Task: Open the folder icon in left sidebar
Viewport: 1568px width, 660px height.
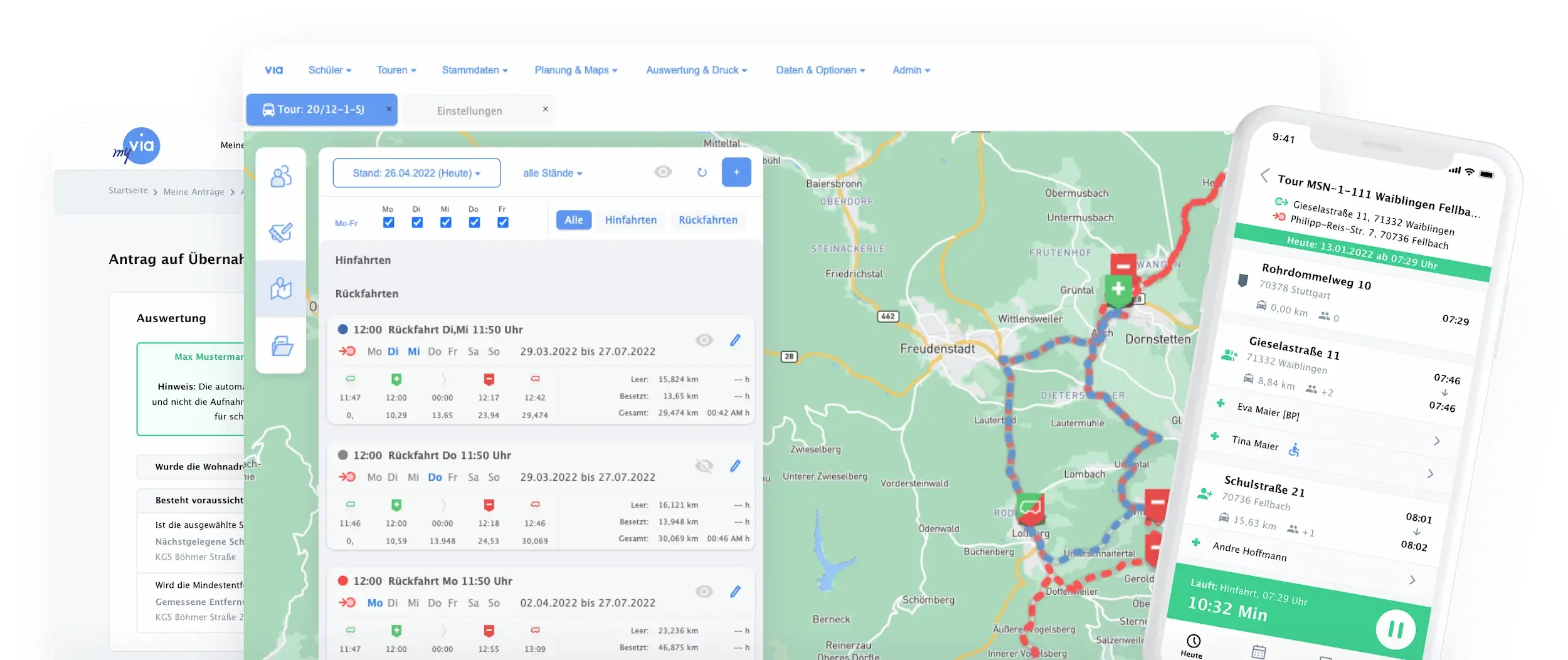Action: (282, 346)
